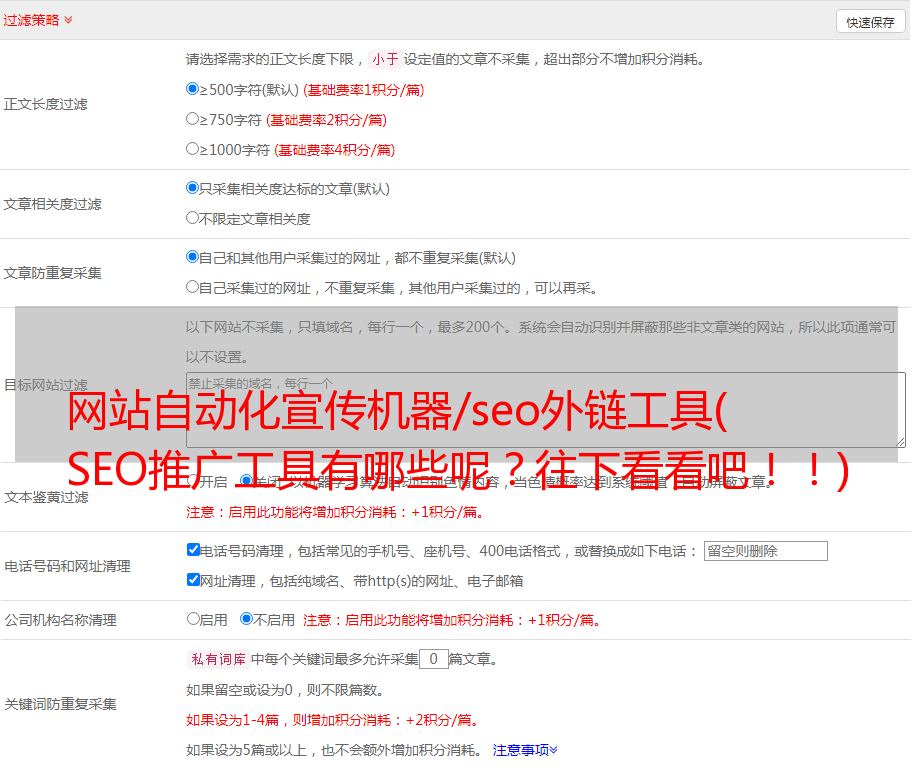
Task: Select the ≥750字符 length option
Action: click(x=193, y=119)
